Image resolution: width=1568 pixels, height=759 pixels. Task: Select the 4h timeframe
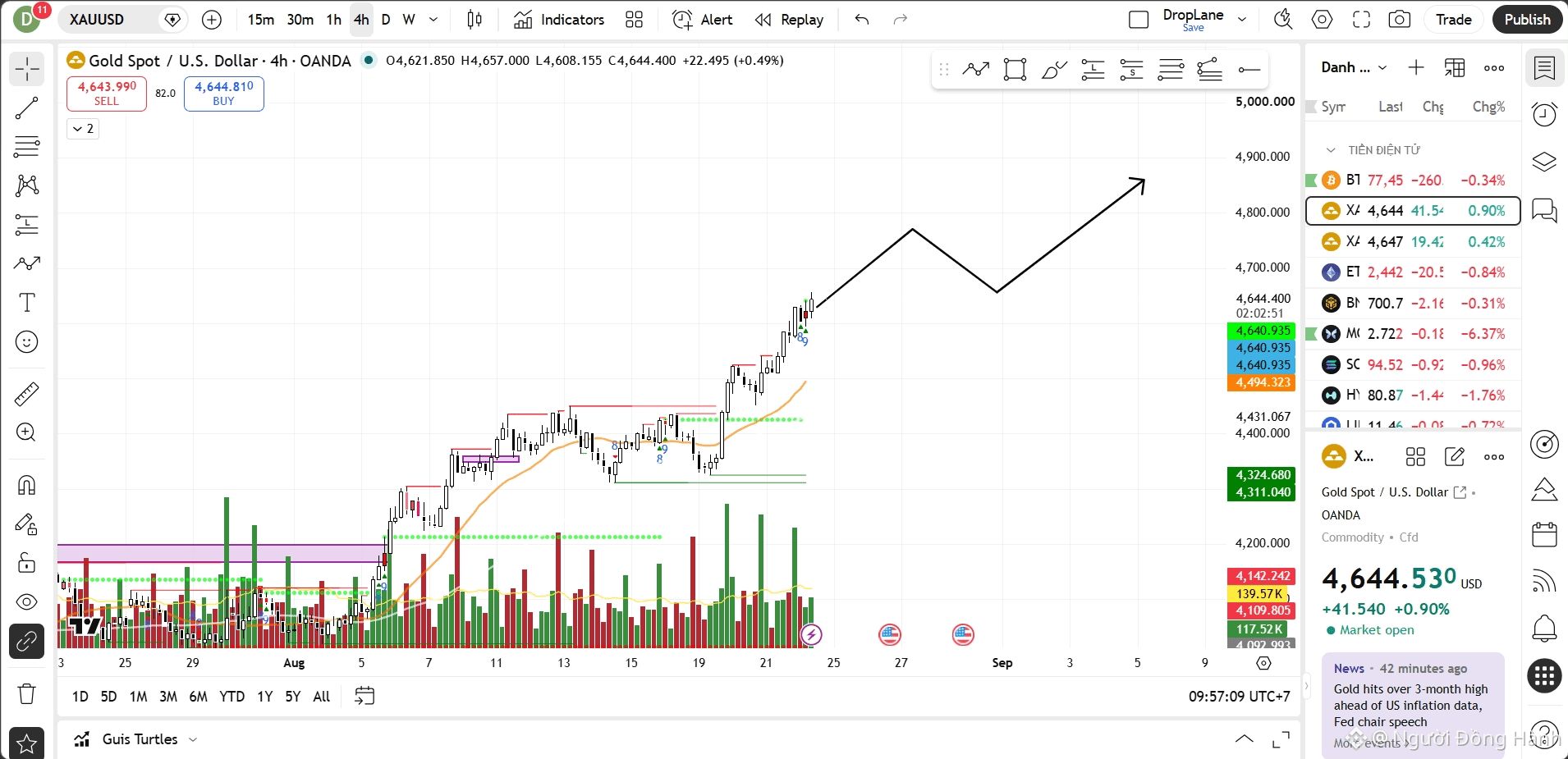pyautogui.click(x=361, y=20)
